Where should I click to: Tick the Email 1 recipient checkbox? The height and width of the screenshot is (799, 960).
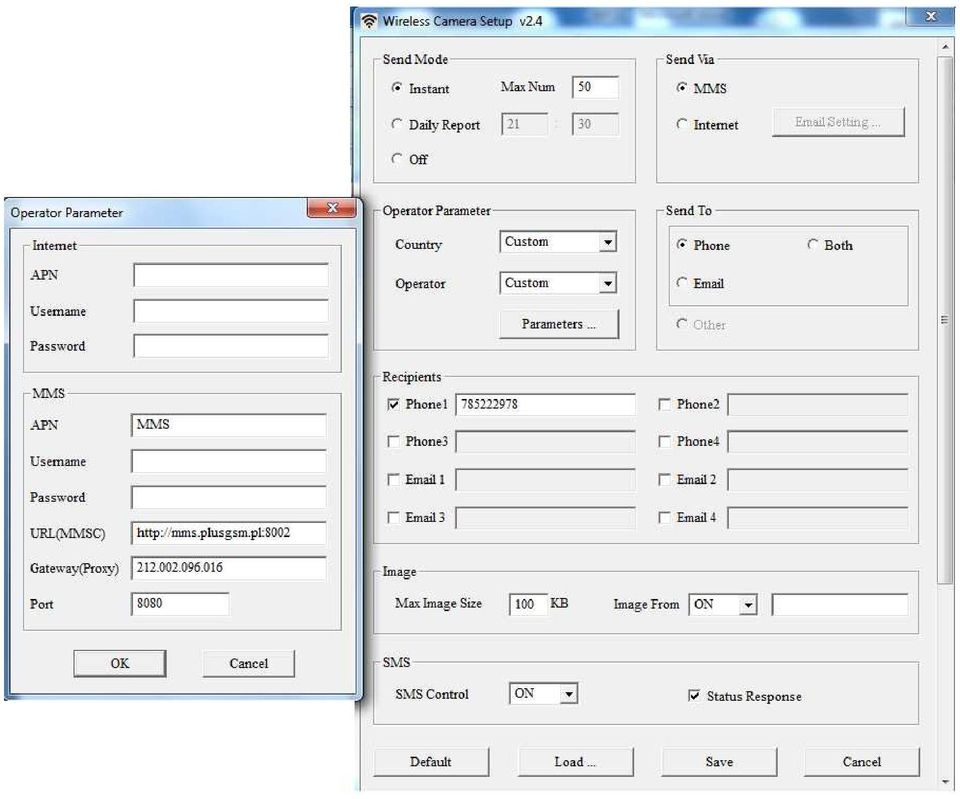point(394,479)
